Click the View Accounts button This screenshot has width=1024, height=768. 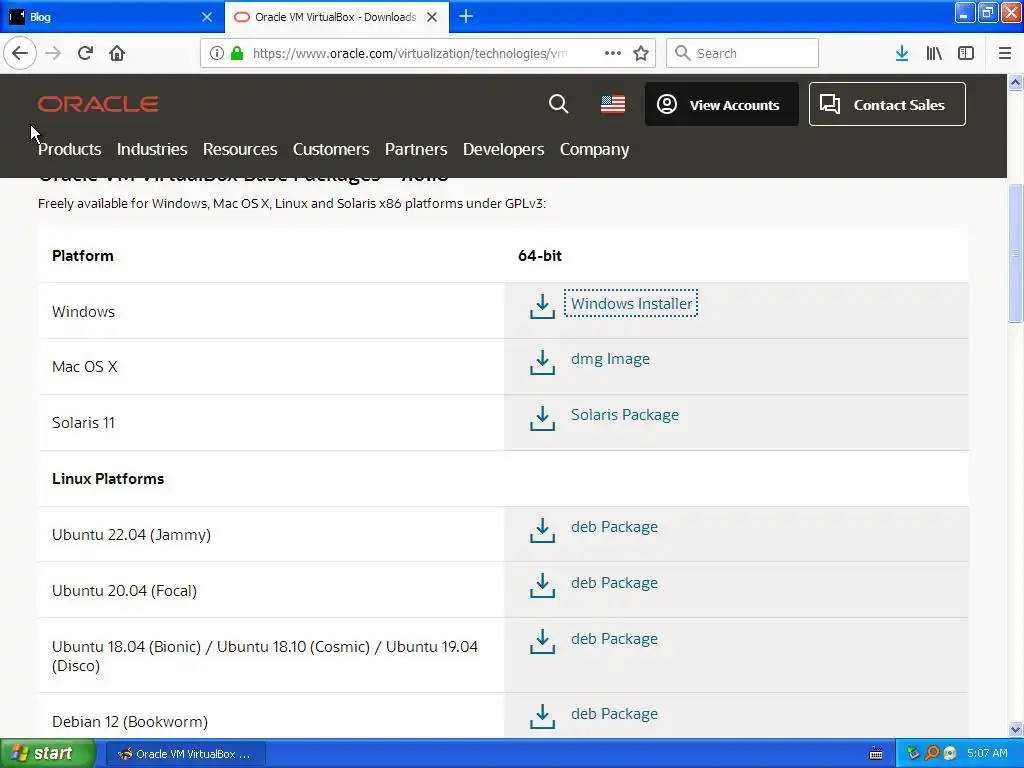point(721,104)
